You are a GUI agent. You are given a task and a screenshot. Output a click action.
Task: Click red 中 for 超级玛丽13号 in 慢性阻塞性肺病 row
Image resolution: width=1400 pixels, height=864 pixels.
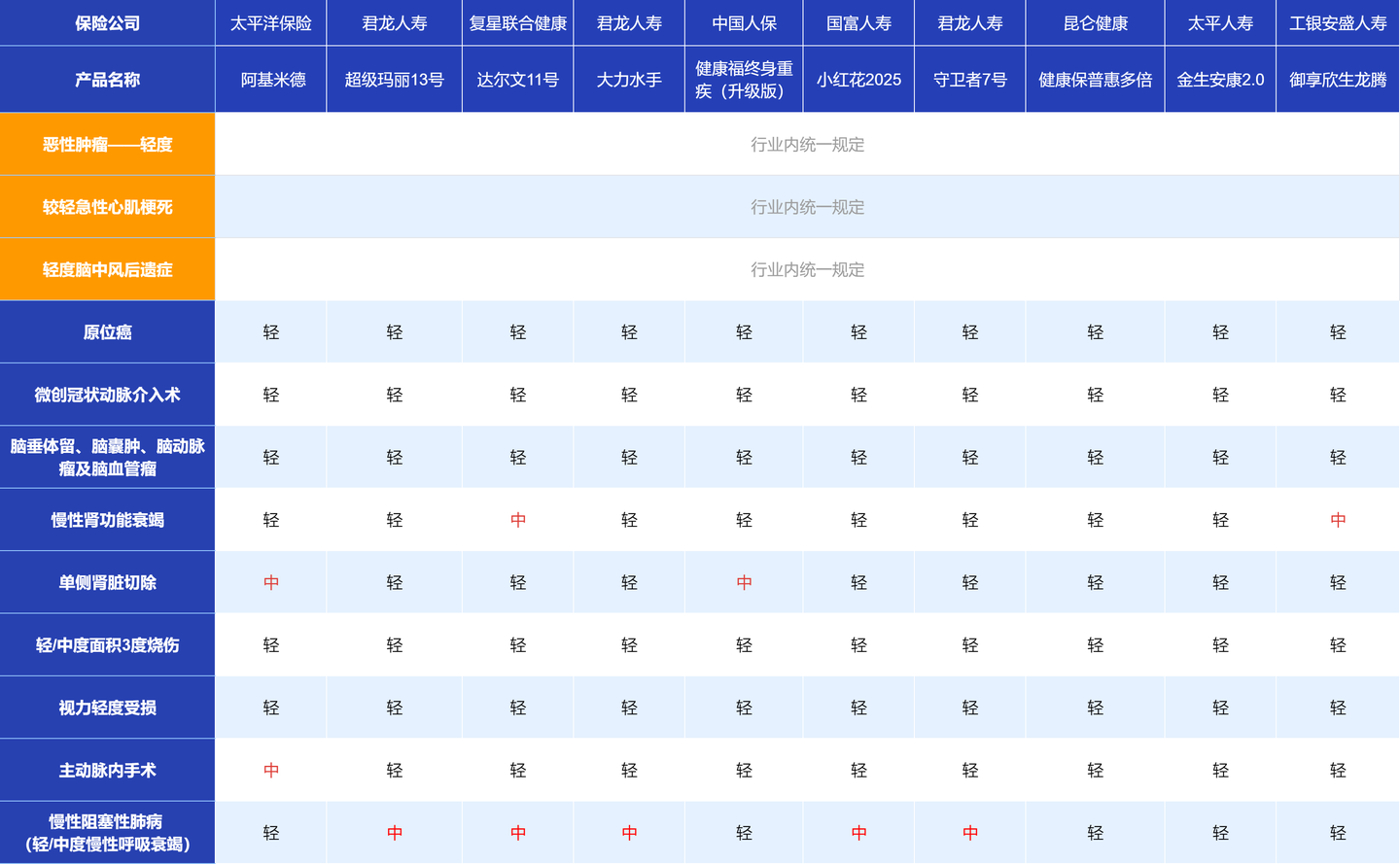coord(395,833)
